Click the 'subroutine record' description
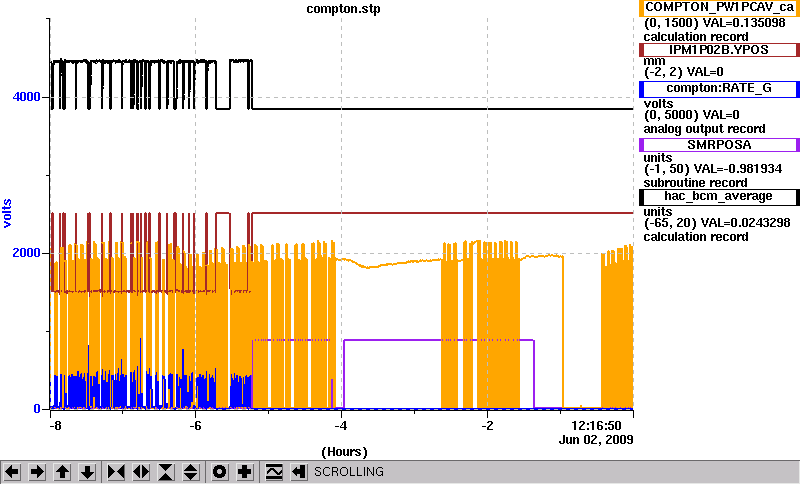800x484 pixels. coord(695,183)
